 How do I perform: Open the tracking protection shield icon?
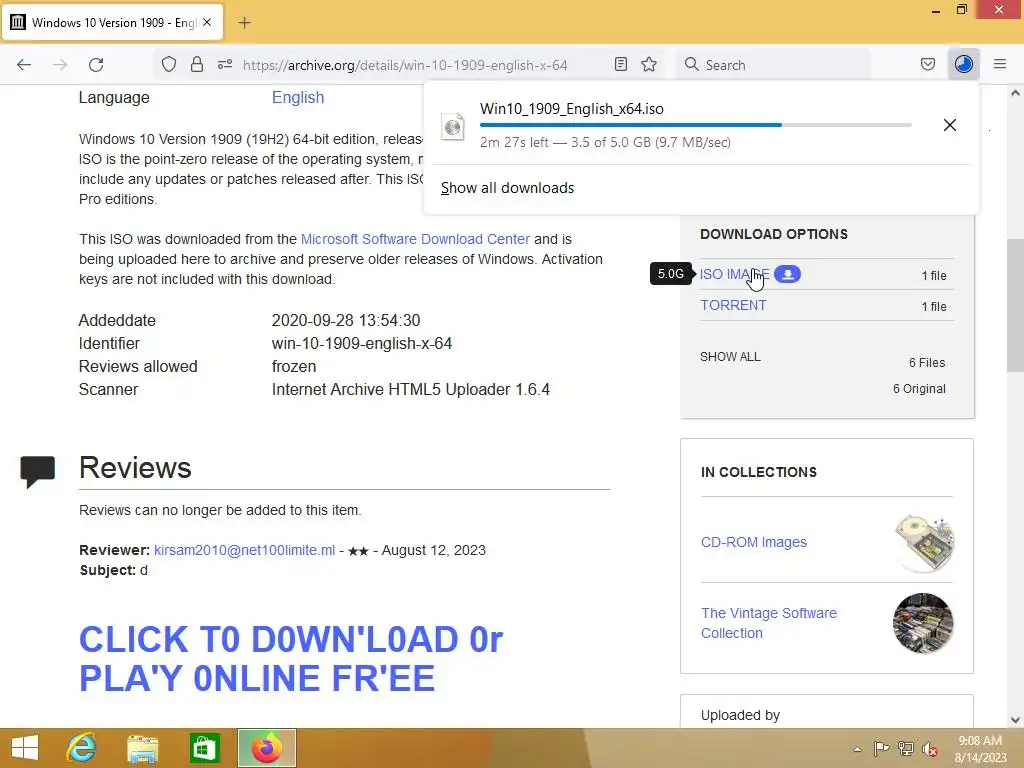pyautogui.click(x=169, y=65)
